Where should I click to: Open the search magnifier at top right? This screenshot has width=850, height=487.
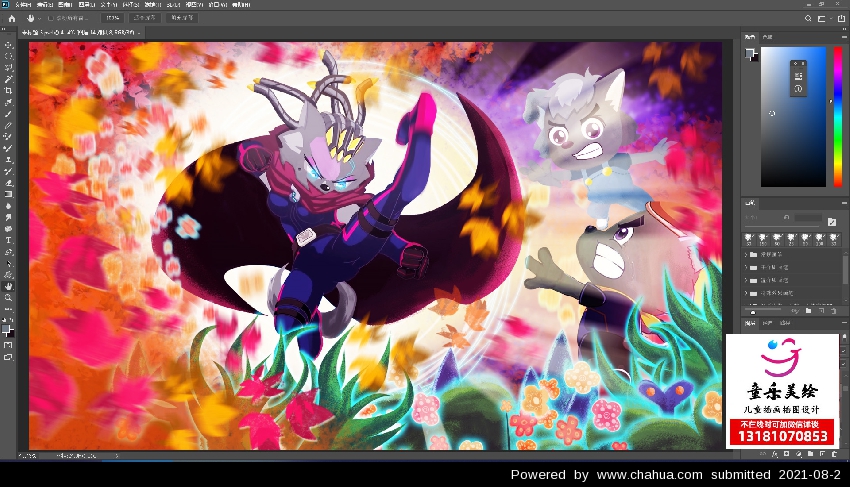pyautogui.click(x=808, y=18)
